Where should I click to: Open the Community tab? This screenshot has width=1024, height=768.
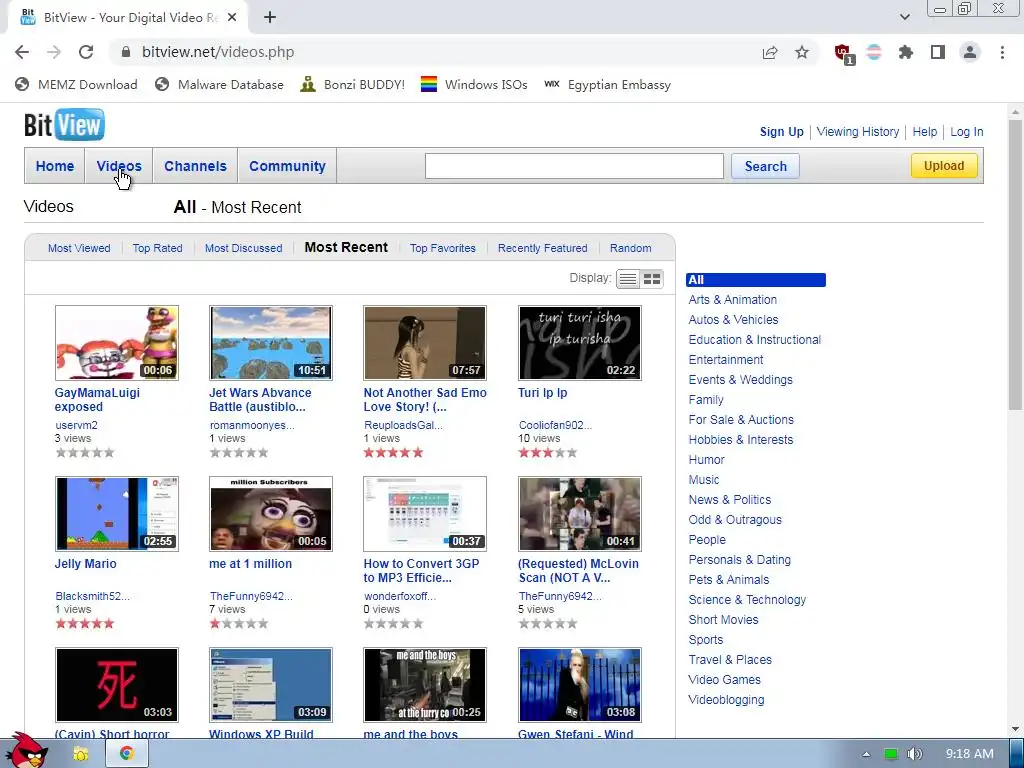click(x=287, y=166)
